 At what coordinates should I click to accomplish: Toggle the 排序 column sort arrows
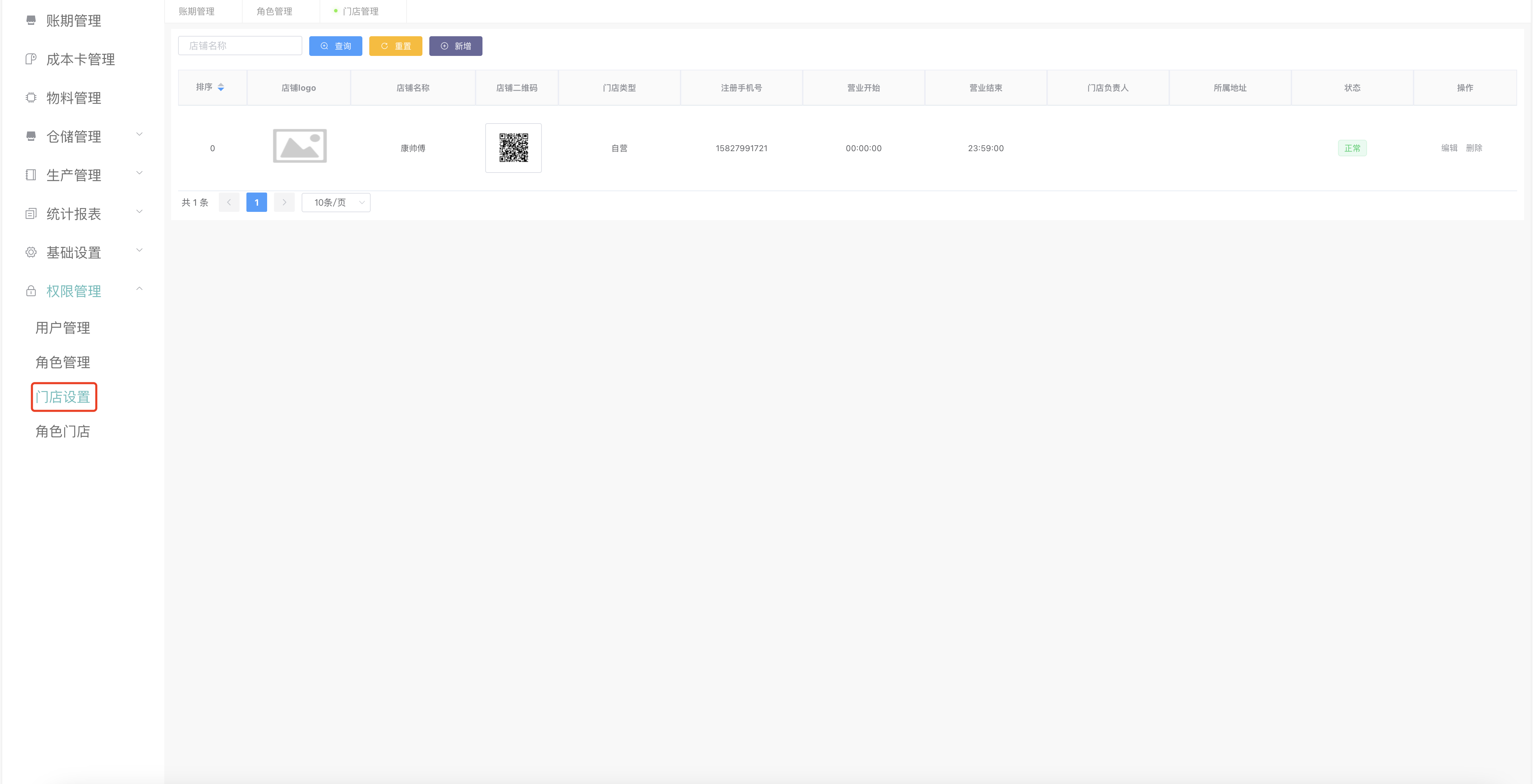click(x=221, y=87)
